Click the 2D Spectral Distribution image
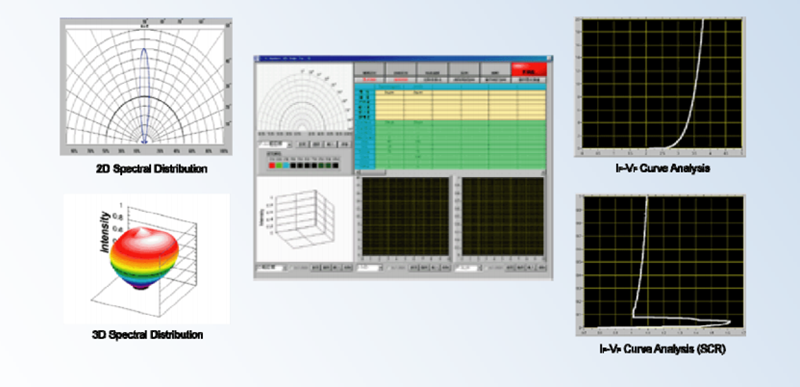Screen dimensions: 800x387 pyautogui.click(x=146, y=87)
